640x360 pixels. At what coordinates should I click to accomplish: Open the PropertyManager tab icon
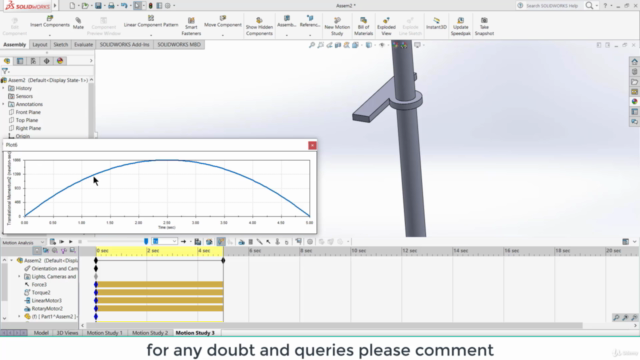[20, 61]
